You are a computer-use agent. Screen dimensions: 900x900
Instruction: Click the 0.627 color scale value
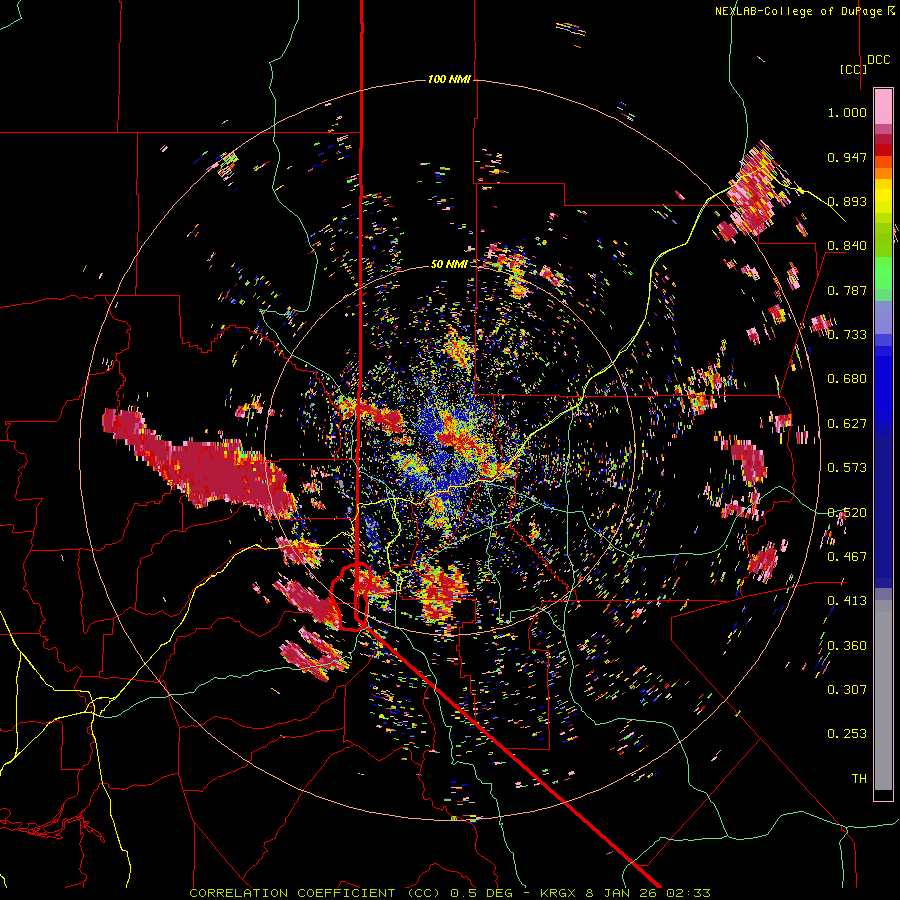[847, 424]
